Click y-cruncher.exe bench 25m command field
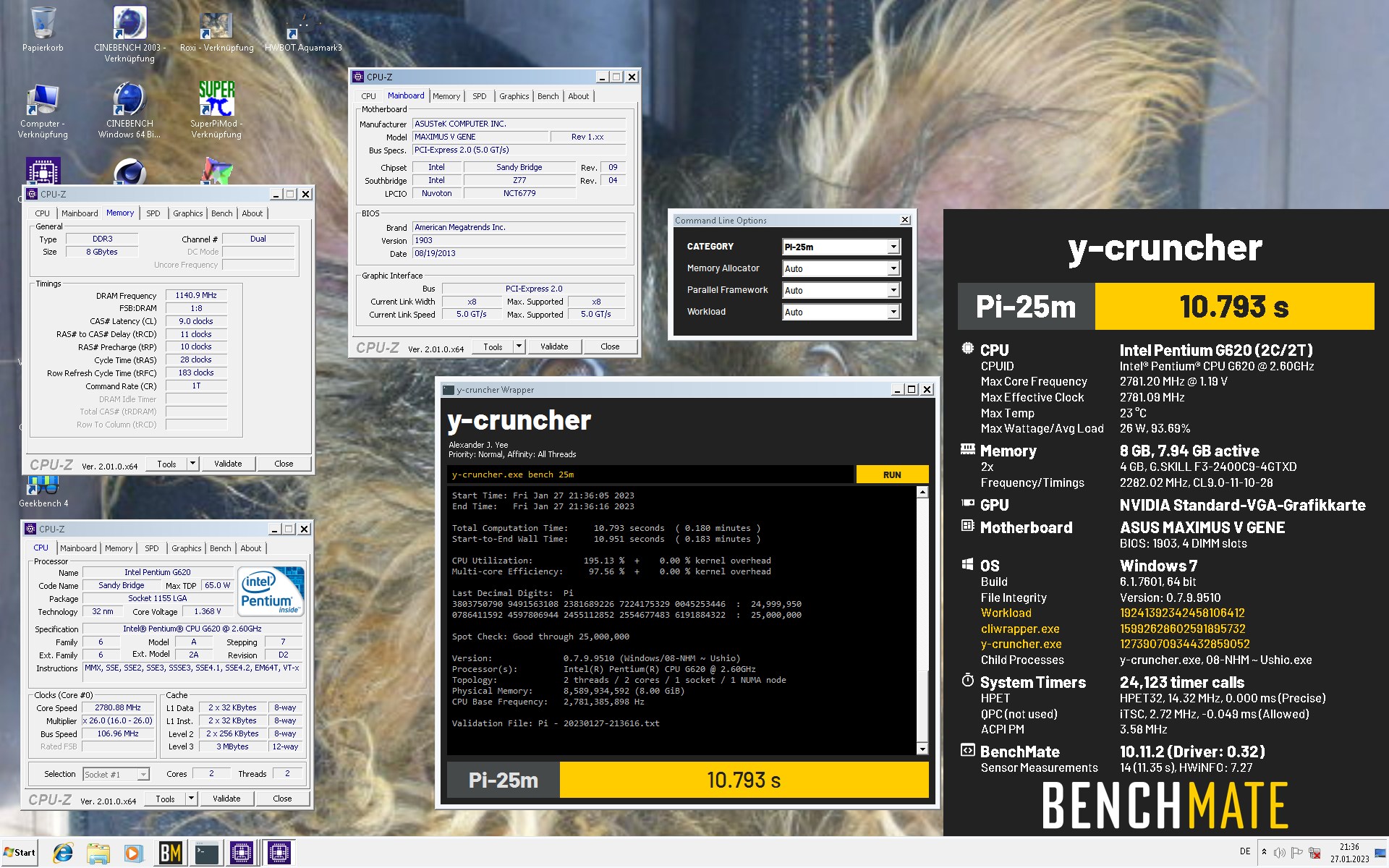 tap(650, 475)
